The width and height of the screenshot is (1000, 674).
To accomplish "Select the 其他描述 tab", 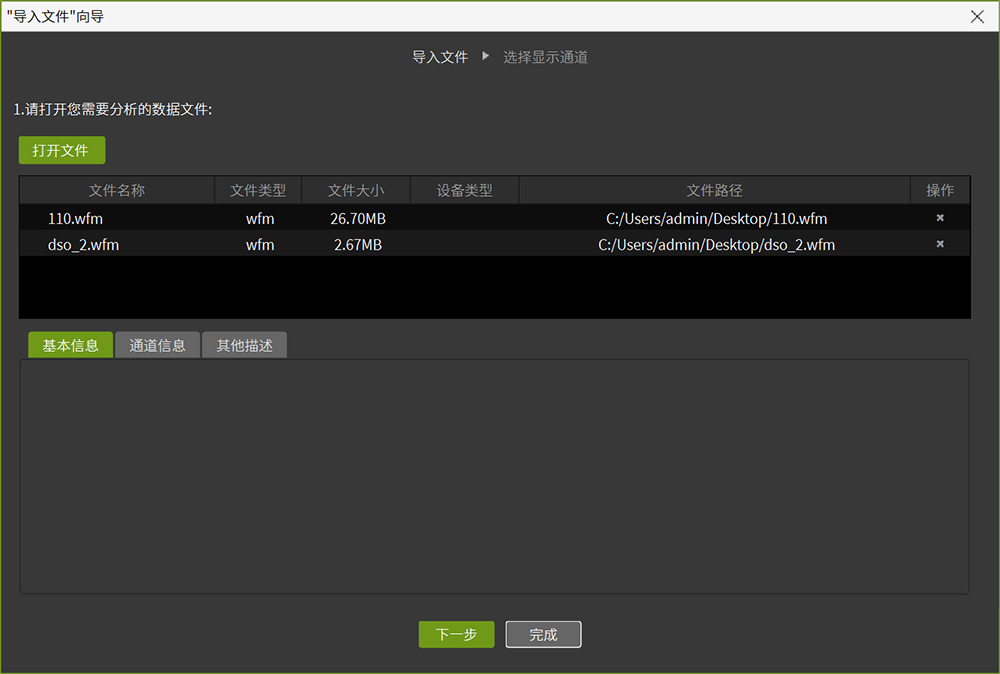I will [244, 346].
